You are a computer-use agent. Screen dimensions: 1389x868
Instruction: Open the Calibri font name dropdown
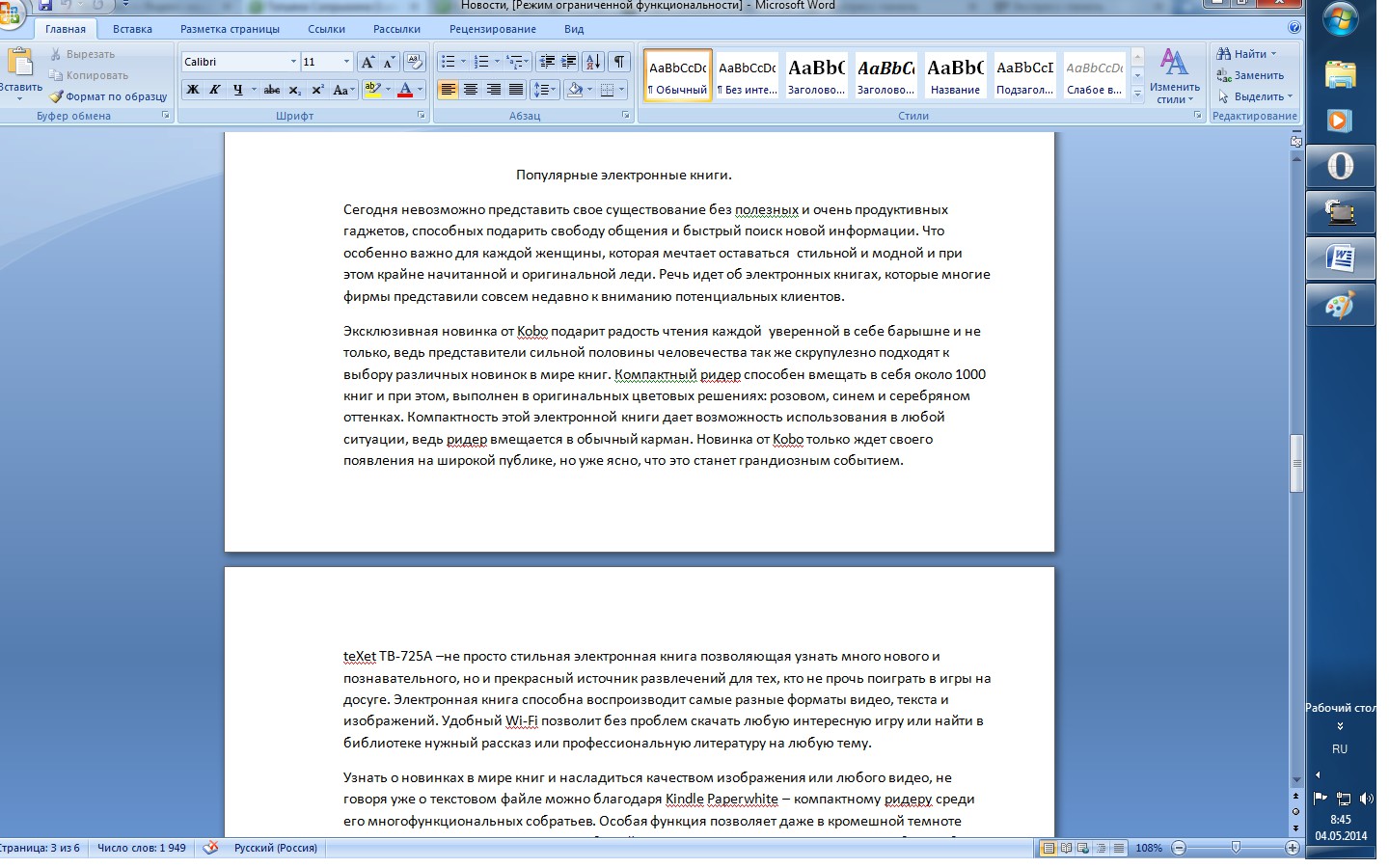coord(294,62)
